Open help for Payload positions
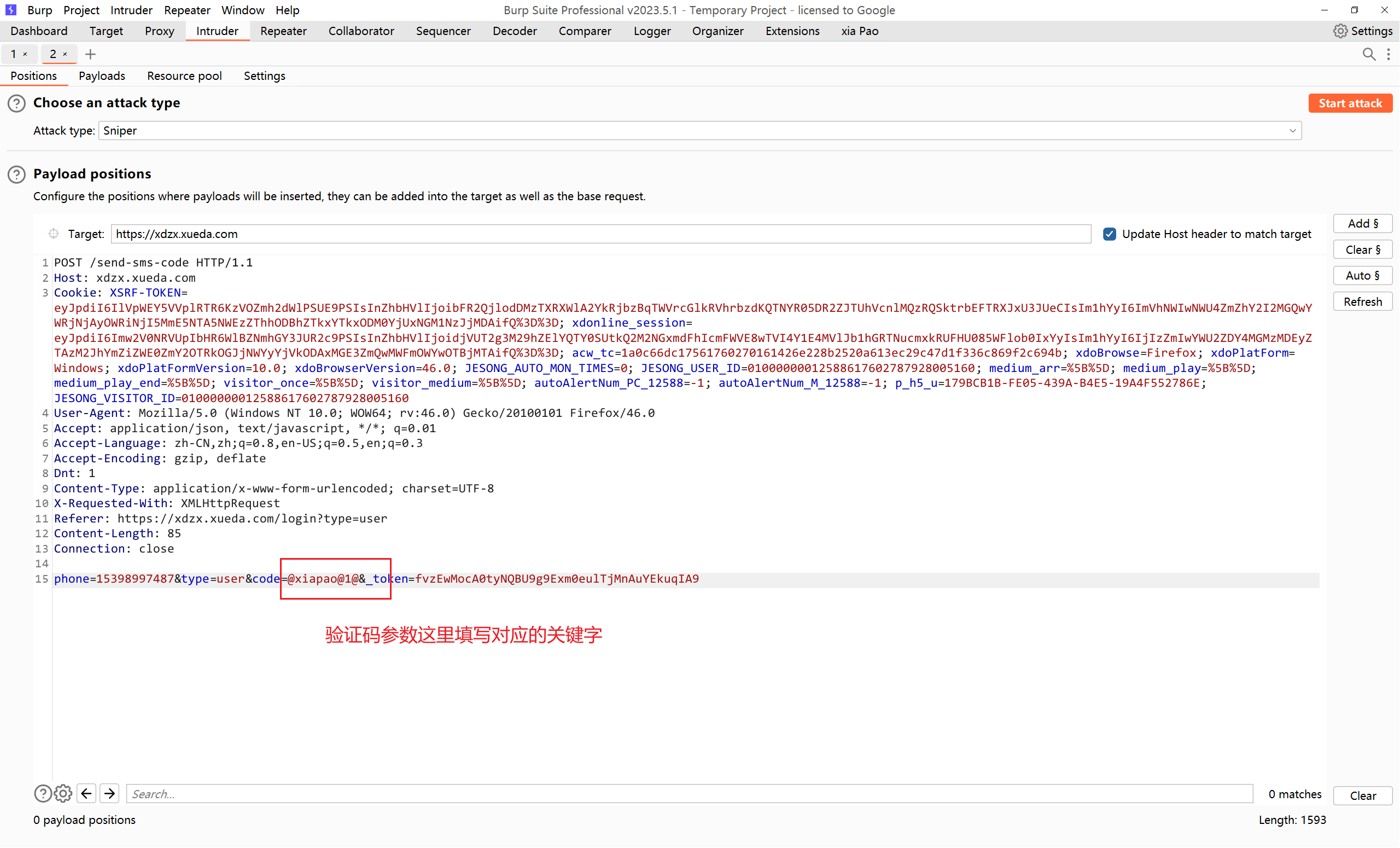Image resolution: width=1400 pixels, height=848 pixels. click(x=16, y=175)
